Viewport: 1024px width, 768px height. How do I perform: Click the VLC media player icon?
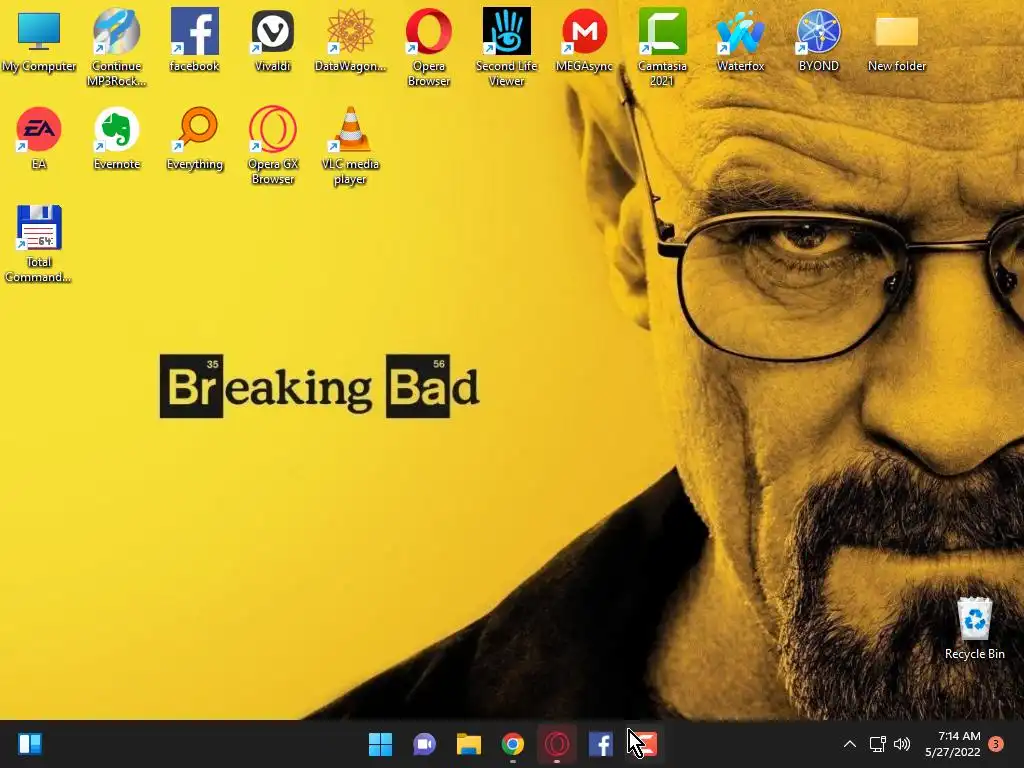point(350,145)
